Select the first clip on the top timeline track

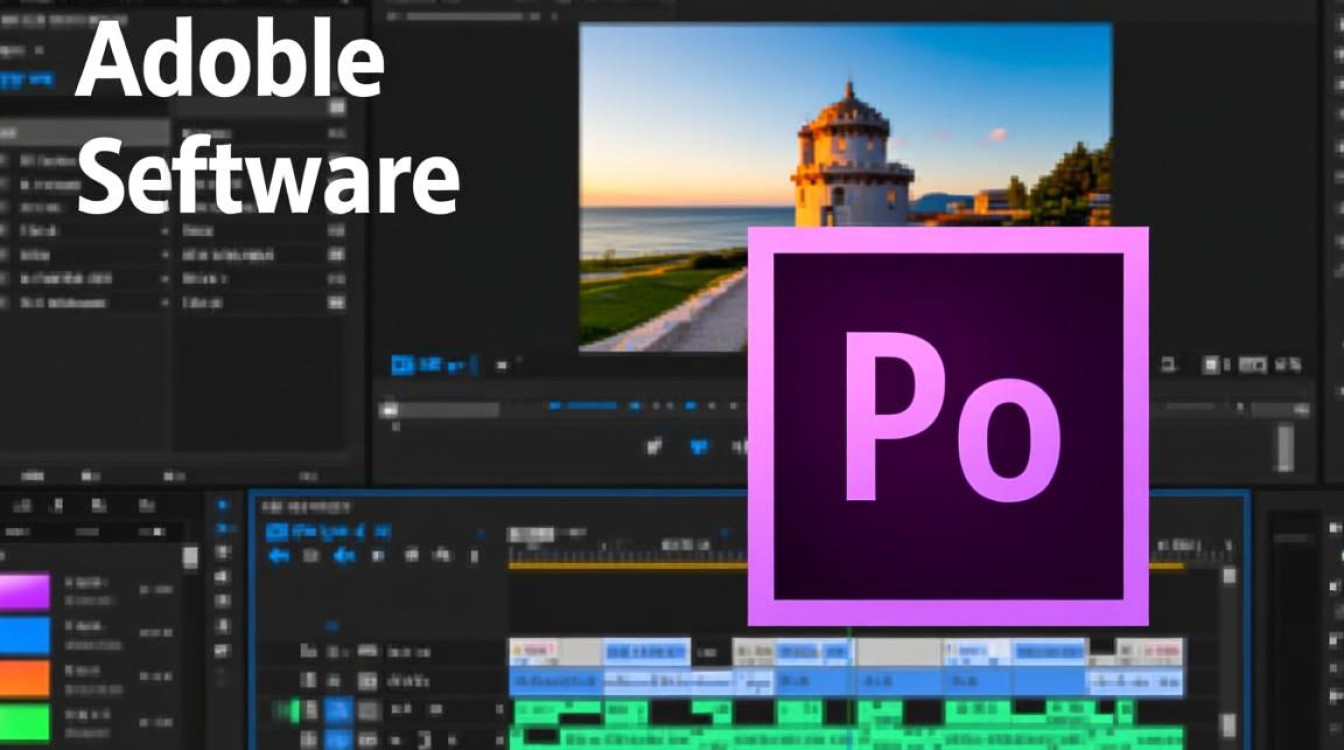[x=556, y=652]
